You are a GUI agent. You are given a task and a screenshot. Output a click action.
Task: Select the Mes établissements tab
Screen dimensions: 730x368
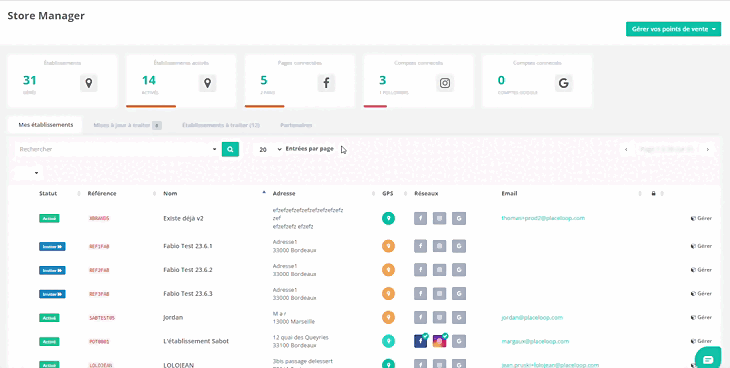(x=46, y=125)
